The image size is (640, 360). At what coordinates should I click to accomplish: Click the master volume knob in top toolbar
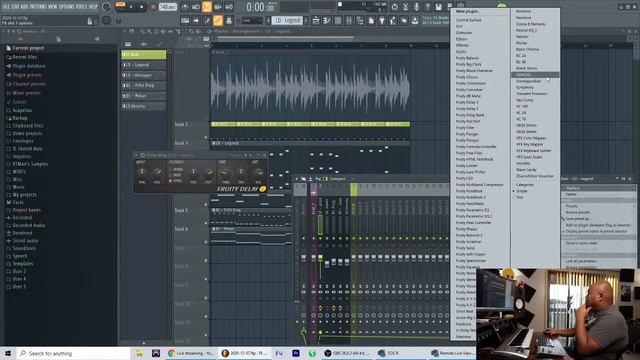(107, 7)
